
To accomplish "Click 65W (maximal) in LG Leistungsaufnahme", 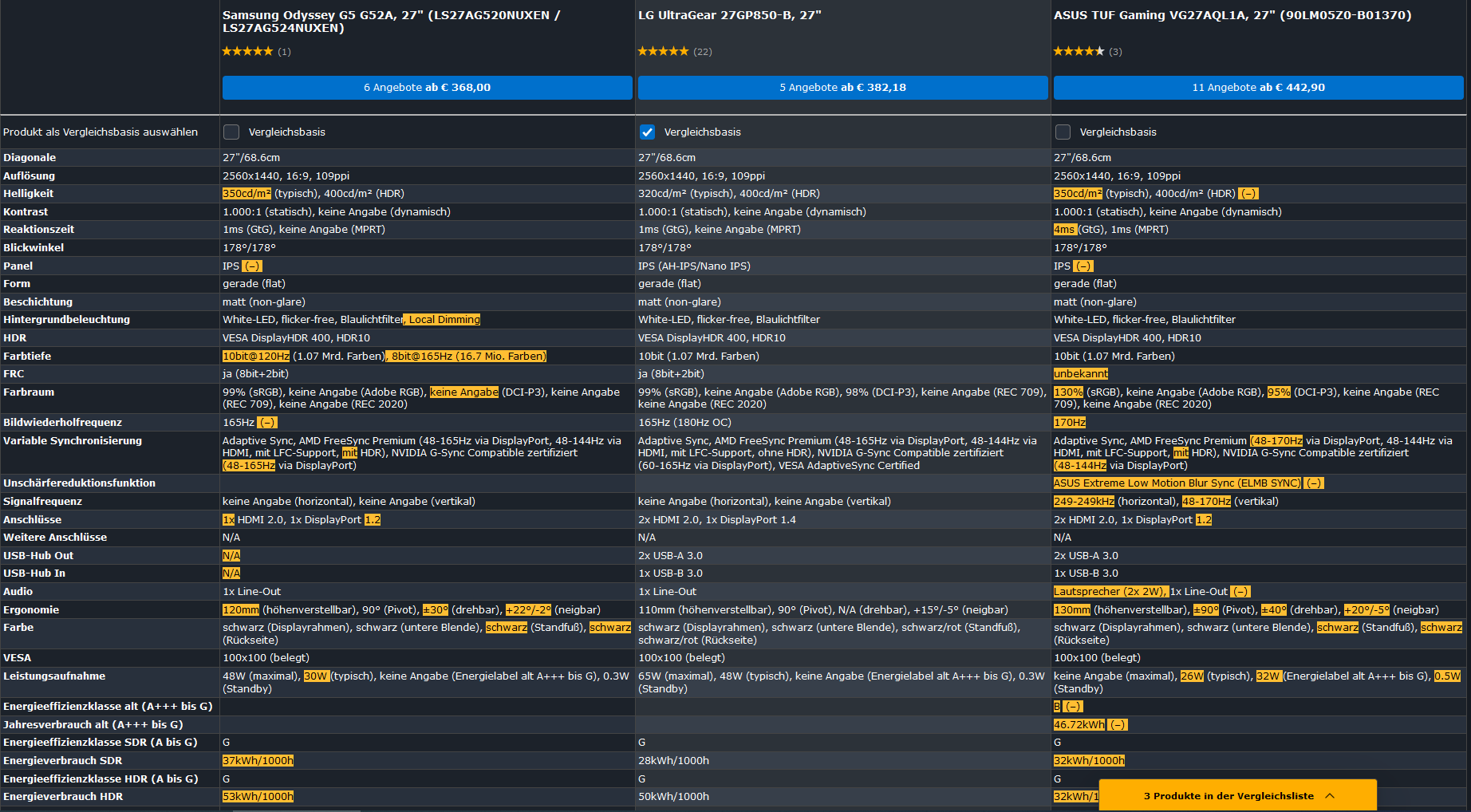I will click(x=674, y=676).
